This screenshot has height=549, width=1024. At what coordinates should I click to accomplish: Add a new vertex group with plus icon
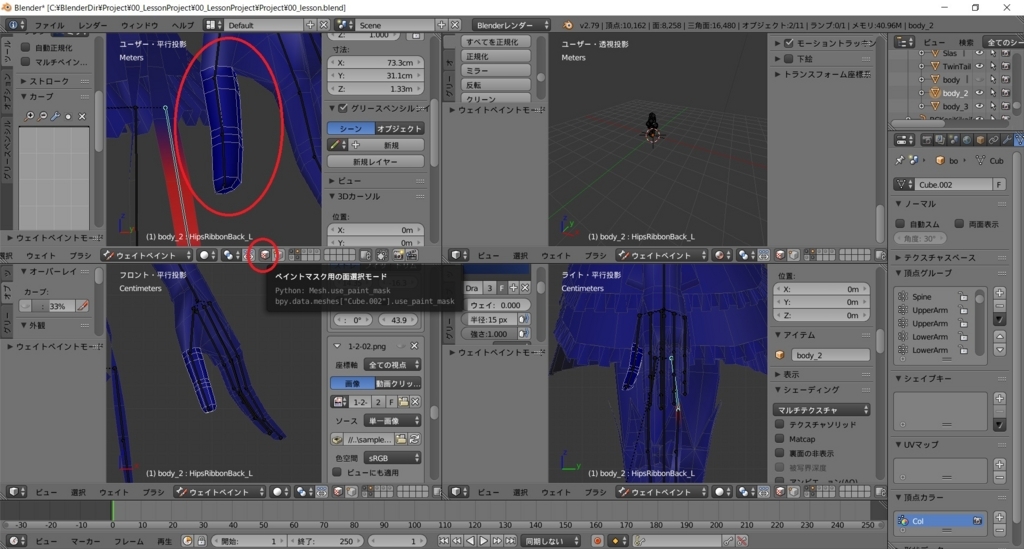[x=999, y=293]
